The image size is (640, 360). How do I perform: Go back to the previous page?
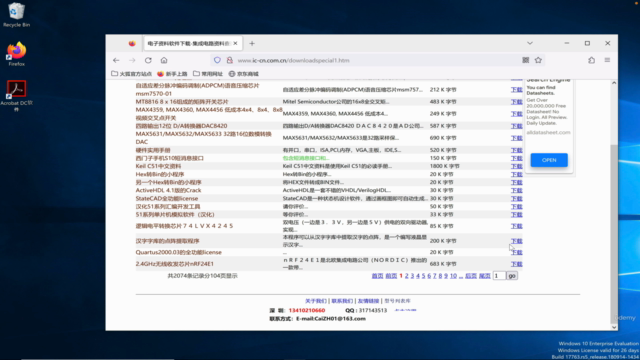[116, 60]
